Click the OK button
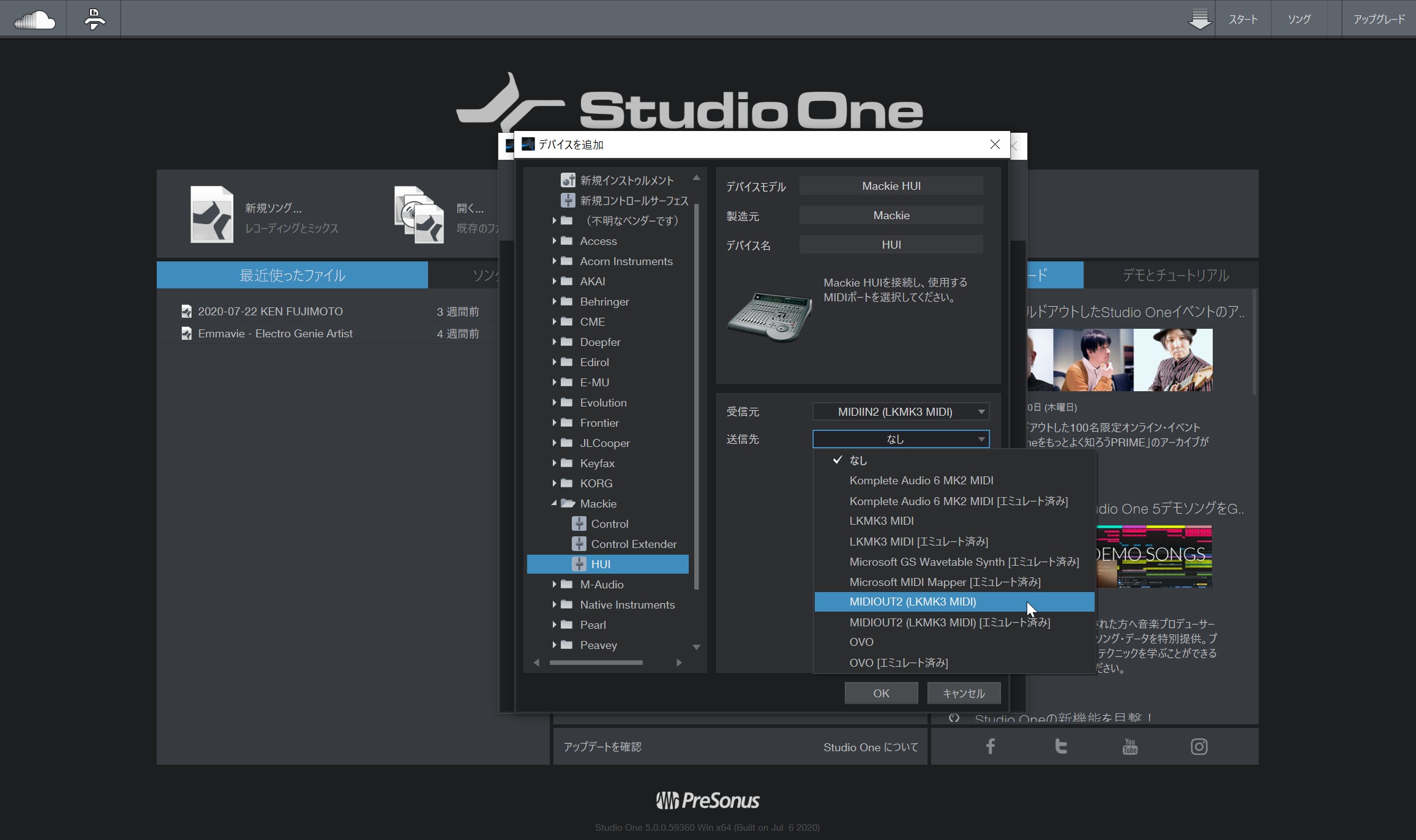Viewport: 1416px width, 840px height. 881,693
